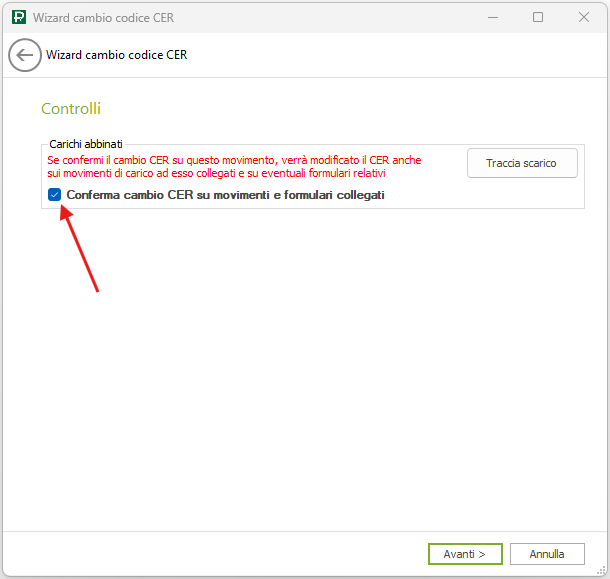Cancel the wizard with Annulla
Image resolution: width=610 pixels, height=579 pixels.
tap(547, 553)
